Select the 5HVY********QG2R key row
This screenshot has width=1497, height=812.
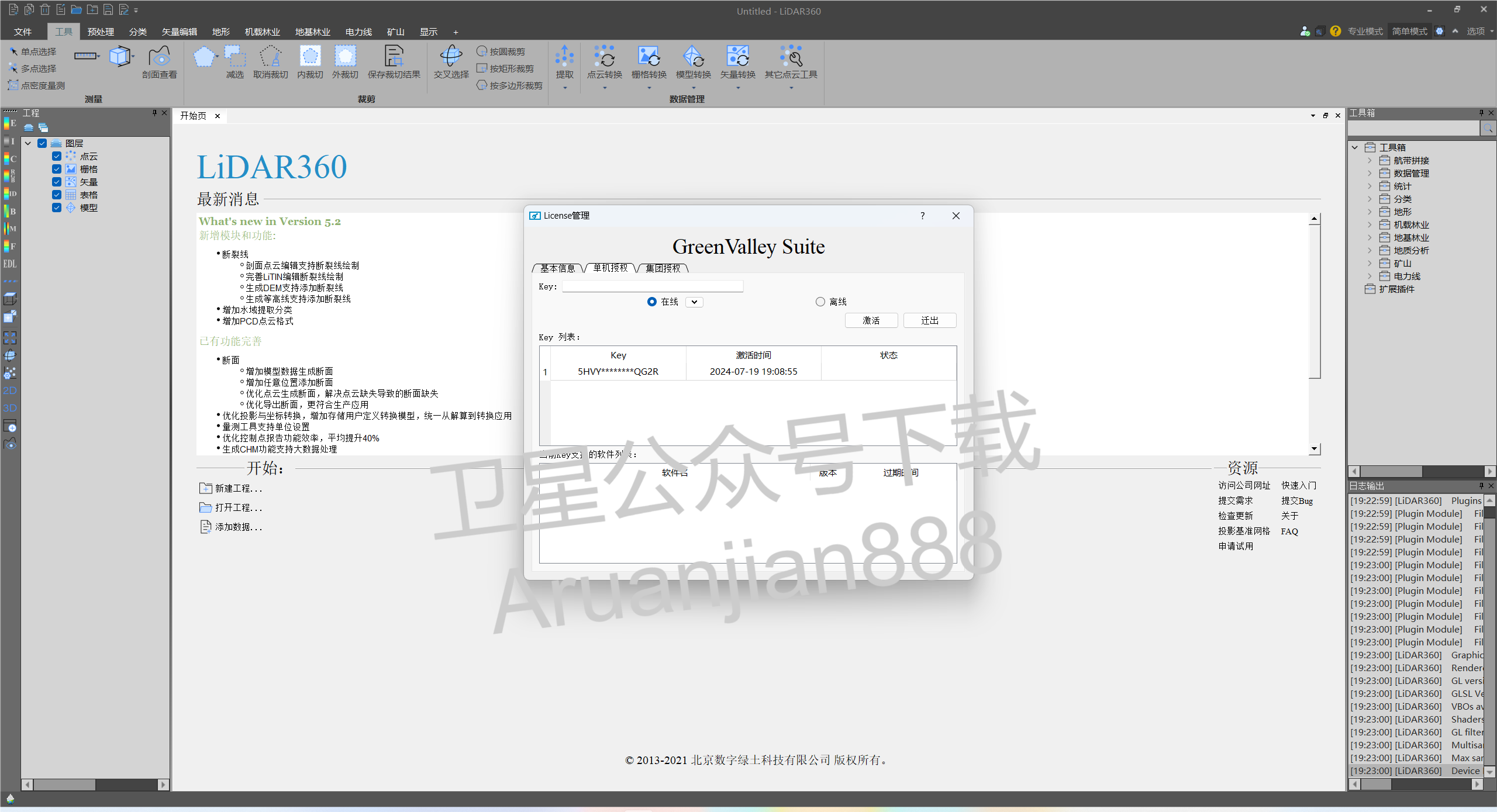pos(748,372)
